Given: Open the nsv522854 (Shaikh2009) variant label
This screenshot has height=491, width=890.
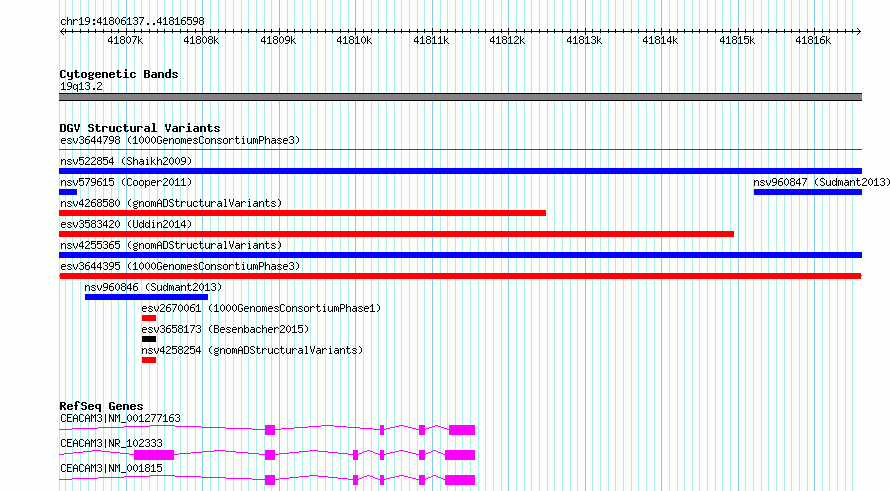Looking at the screenshot, I should coord(126,161).
